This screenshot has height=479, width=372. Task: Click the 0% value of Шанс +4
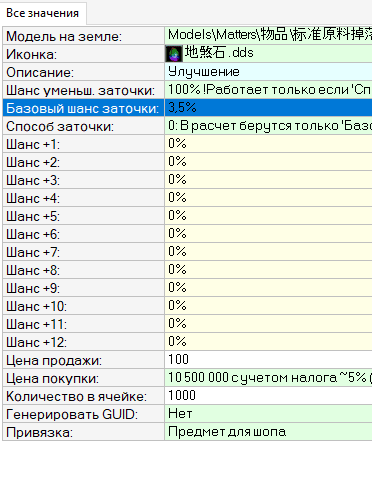pyautogui.click(x=268, y=198)
